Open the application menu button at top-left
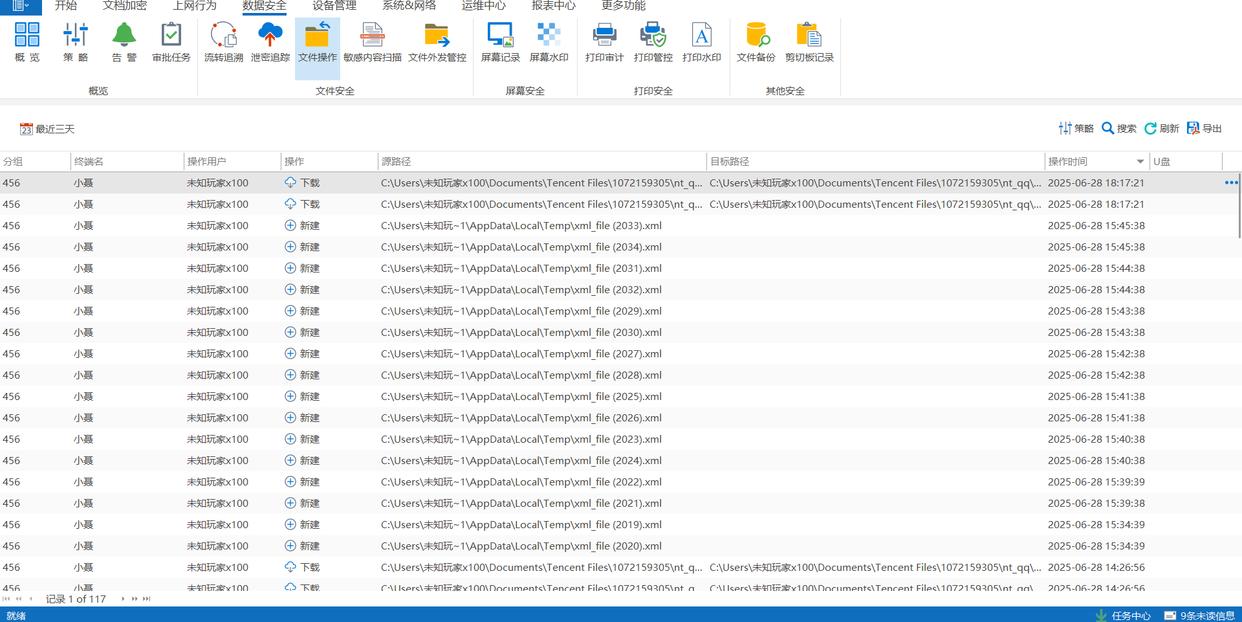Viewport: 1242px width, 622px height. 20,6
